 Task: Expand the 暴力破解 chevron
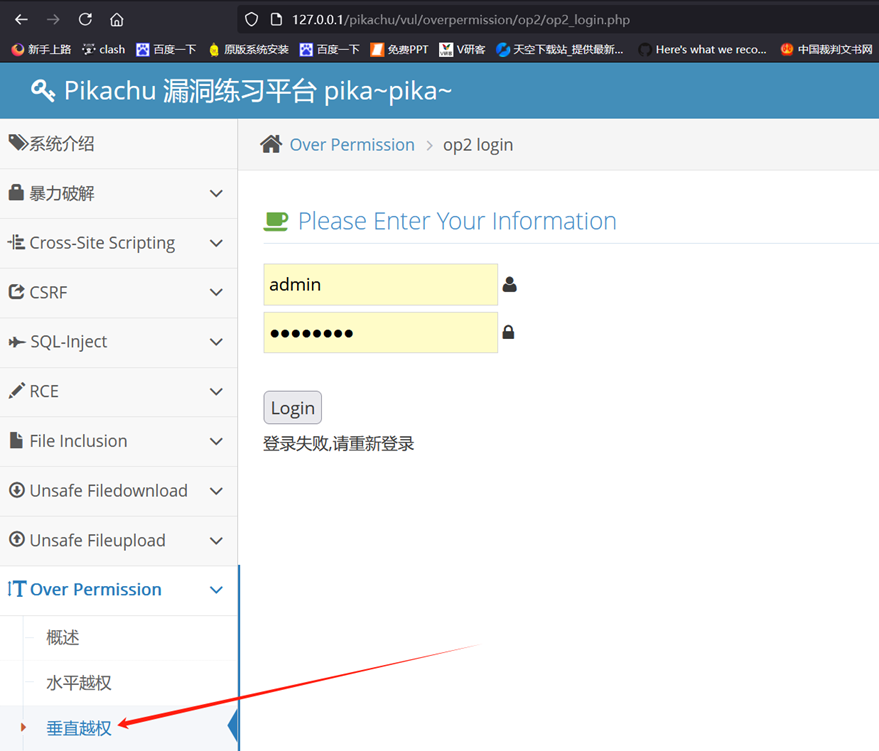pyautogui.click(x=216, y=194)
